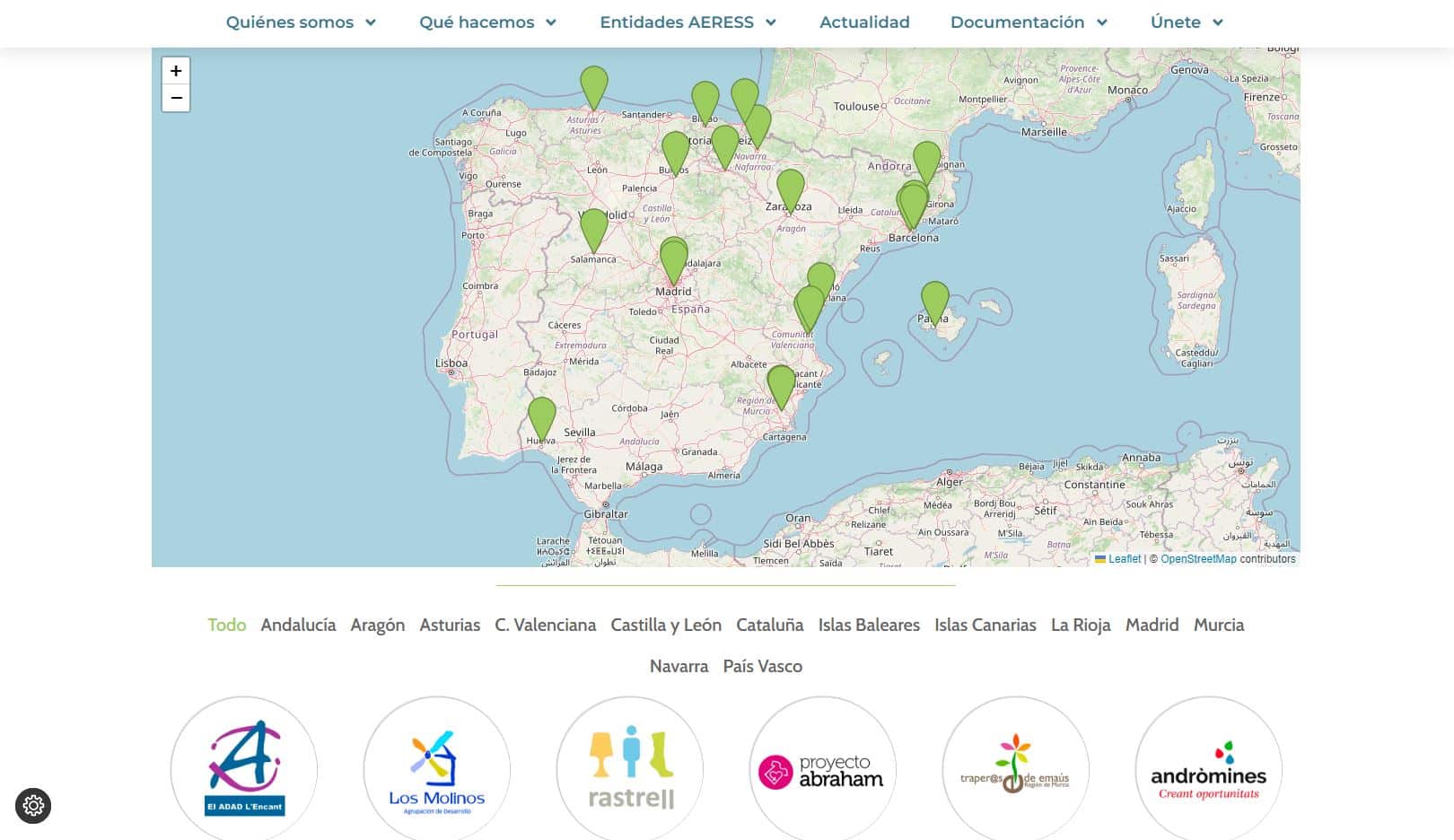The height and width of the screenshot is (840, 1454).
Task: Select the map marker near Murcia
Action: (x=781, y=387)
